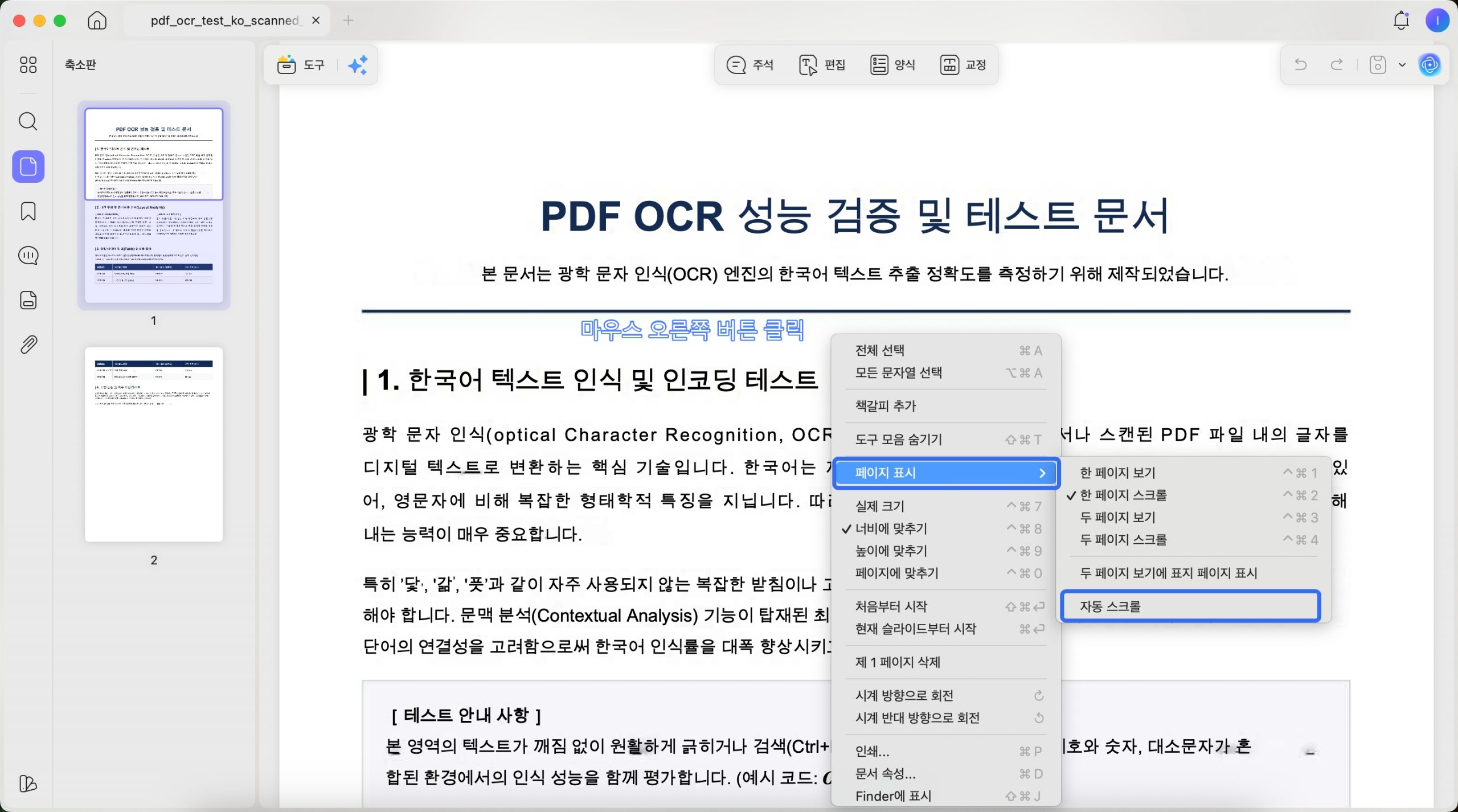Open the comments panel icon

pyautogui.click(x=28, y=256)
